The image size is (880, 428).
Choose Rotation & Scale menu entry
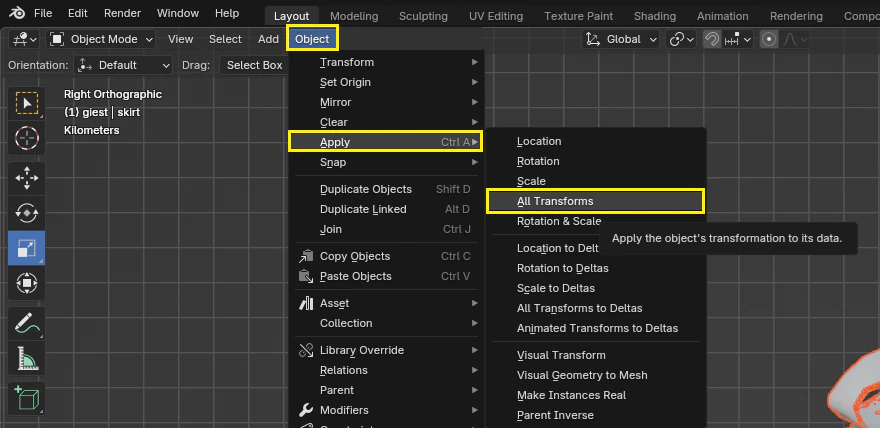point(558,221)
